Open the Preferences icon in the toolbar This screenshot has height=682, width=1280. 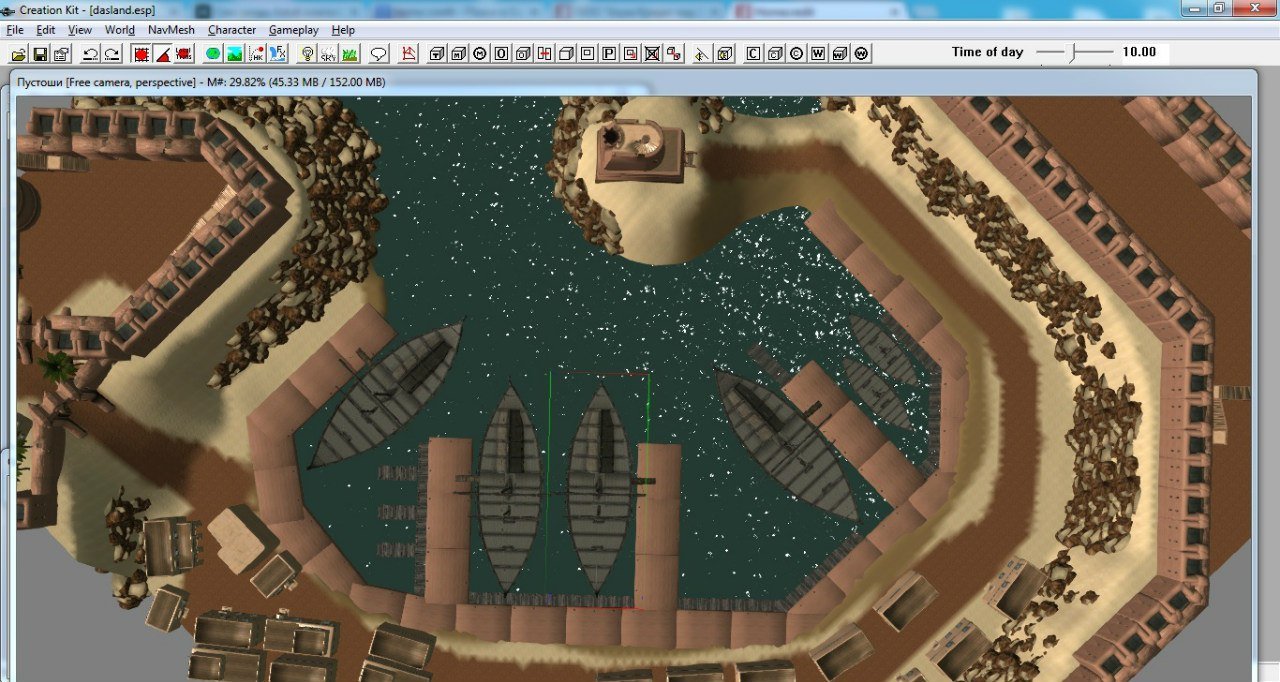pyautogui.click(x=62, y=53)
